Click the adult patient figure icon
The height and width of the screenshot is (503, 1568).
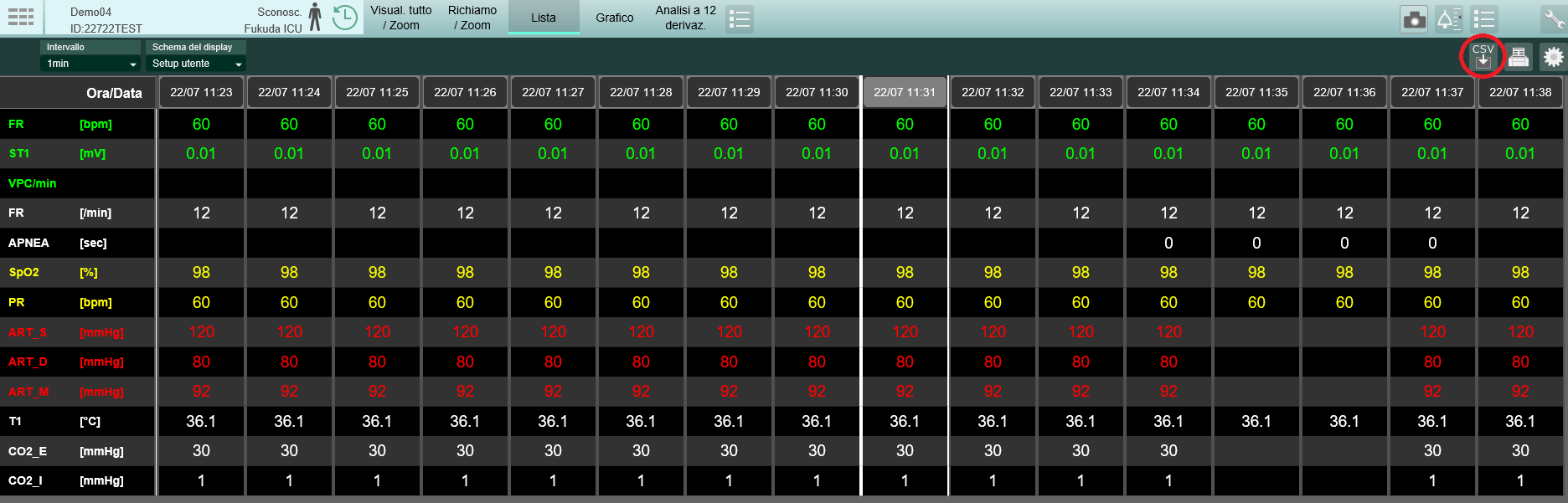pyautogui.click(x=315, y=17)
